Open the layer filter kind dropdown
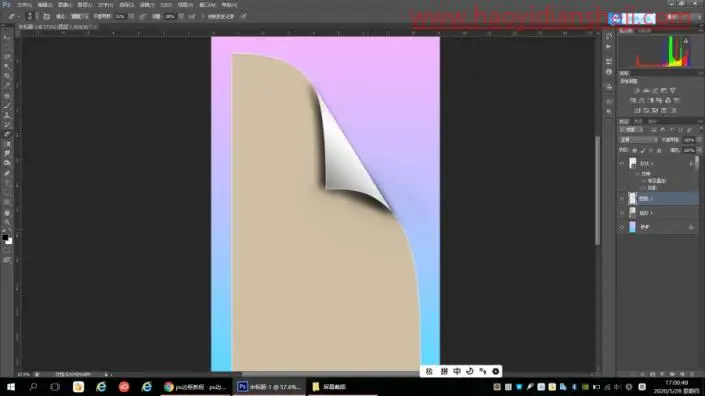 pos(631,130)
